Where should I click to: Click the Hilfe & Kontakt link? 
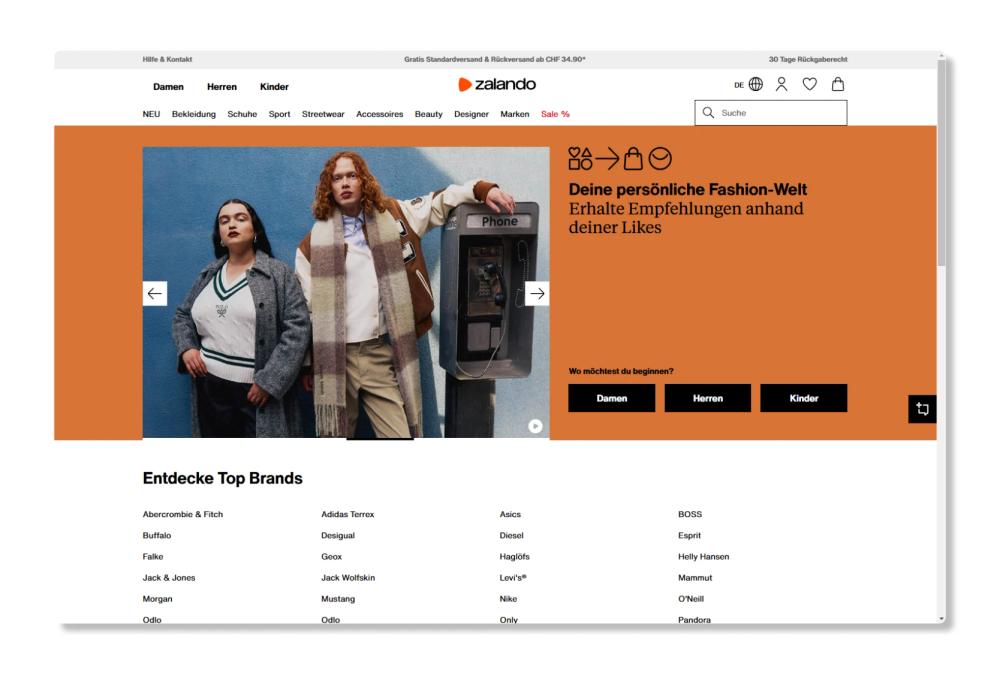(x=167, y=59)
